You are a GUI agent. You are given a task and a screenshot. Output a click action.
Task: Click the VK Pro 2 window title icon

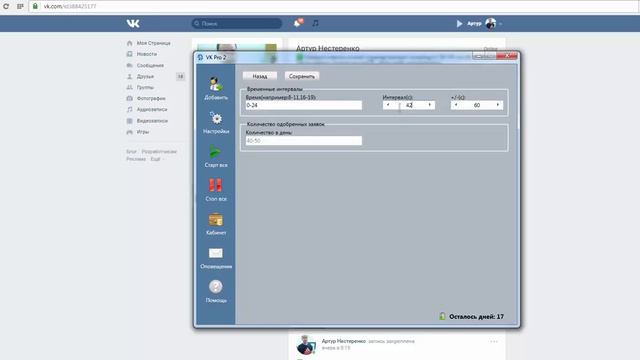(200, 57)
